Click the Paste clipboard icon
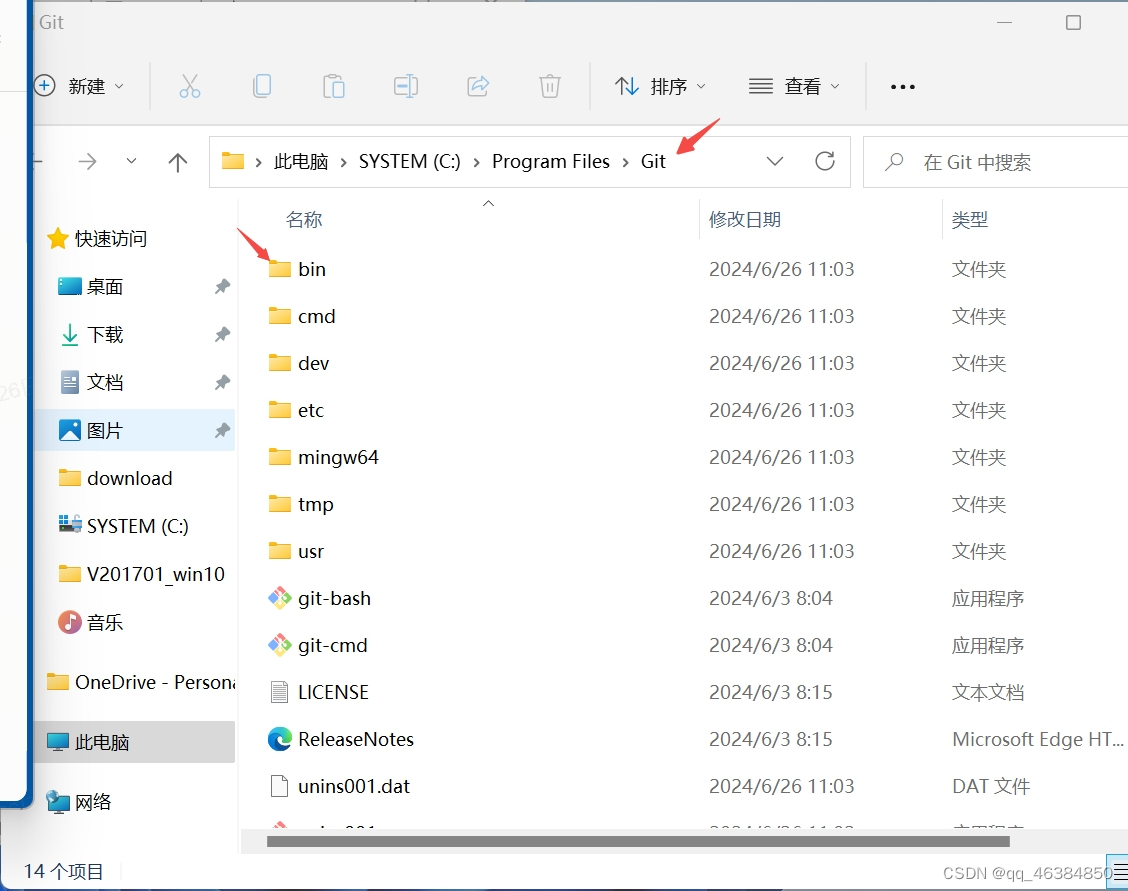 [x=334, y=86]
